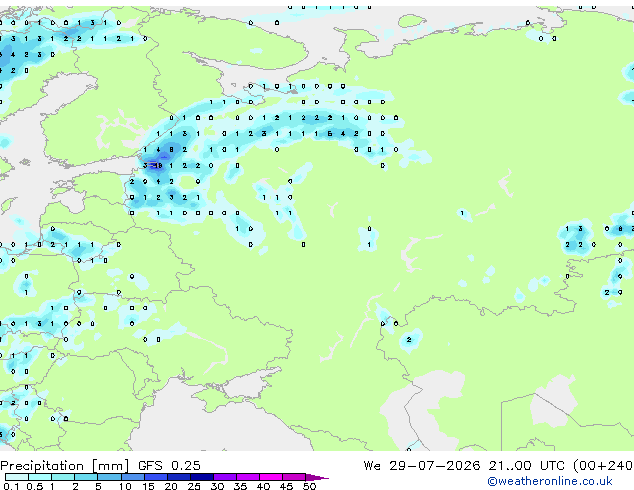Click the 2–5 mm legend color box
The width and height of the screenshot is (634, 490).
[86, 477]
